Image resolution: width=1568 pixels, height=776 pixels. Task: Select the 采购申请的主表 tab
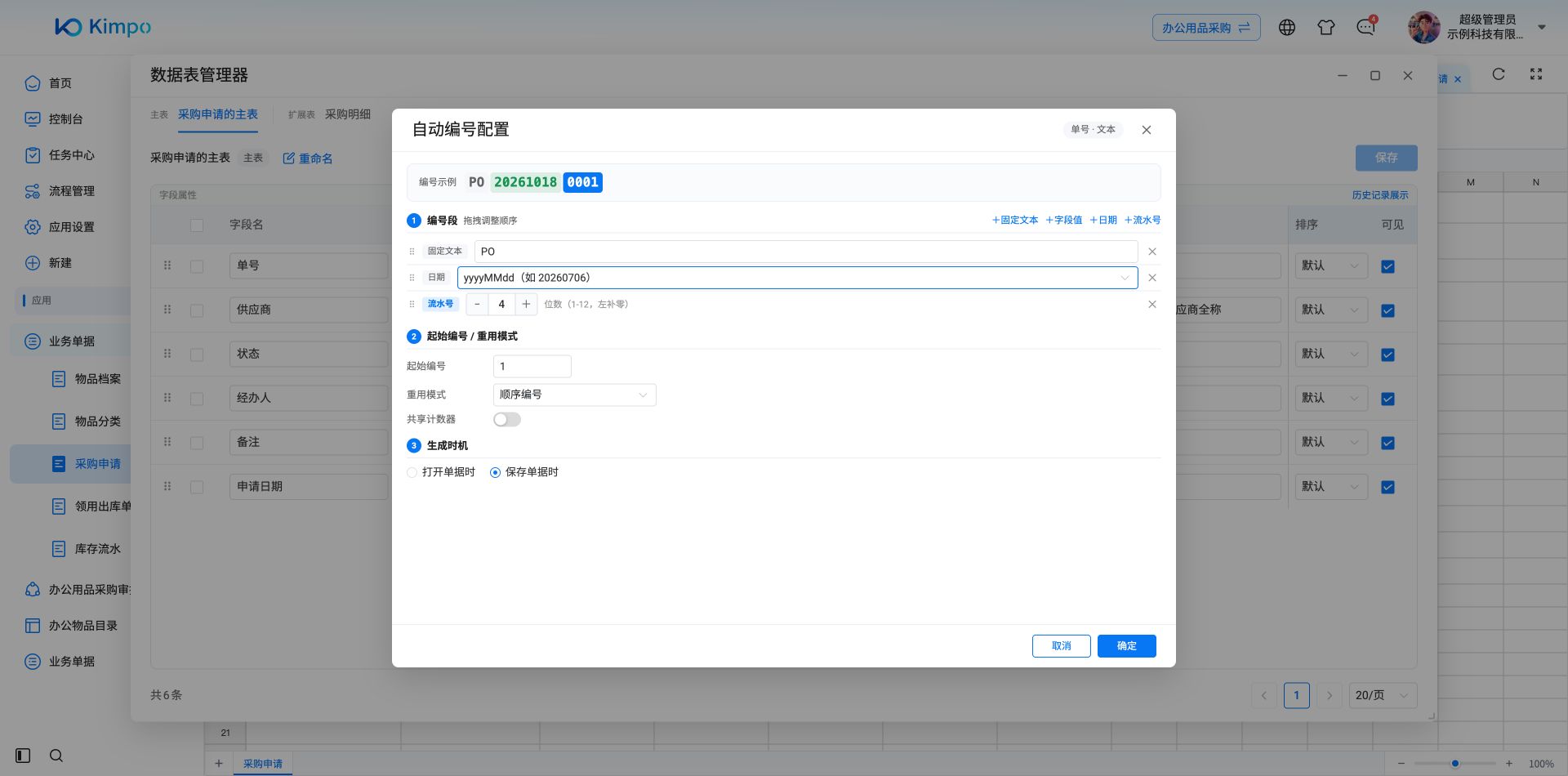coord(218,114)
